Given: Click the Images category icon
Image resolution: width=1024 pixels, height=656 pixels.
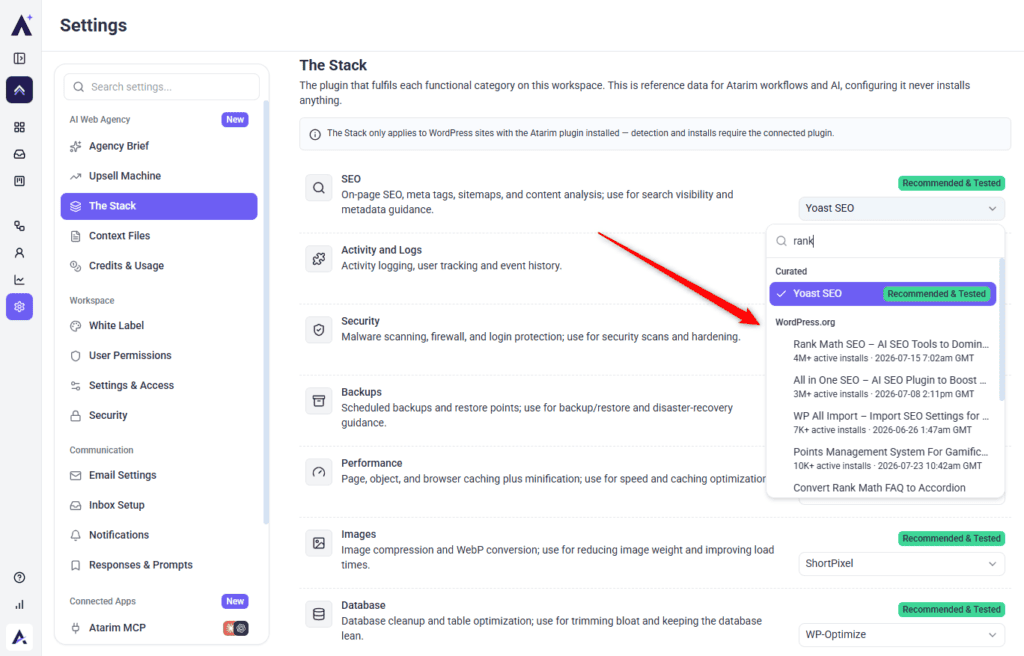Looking at the screenshot, I should point(319,543).
